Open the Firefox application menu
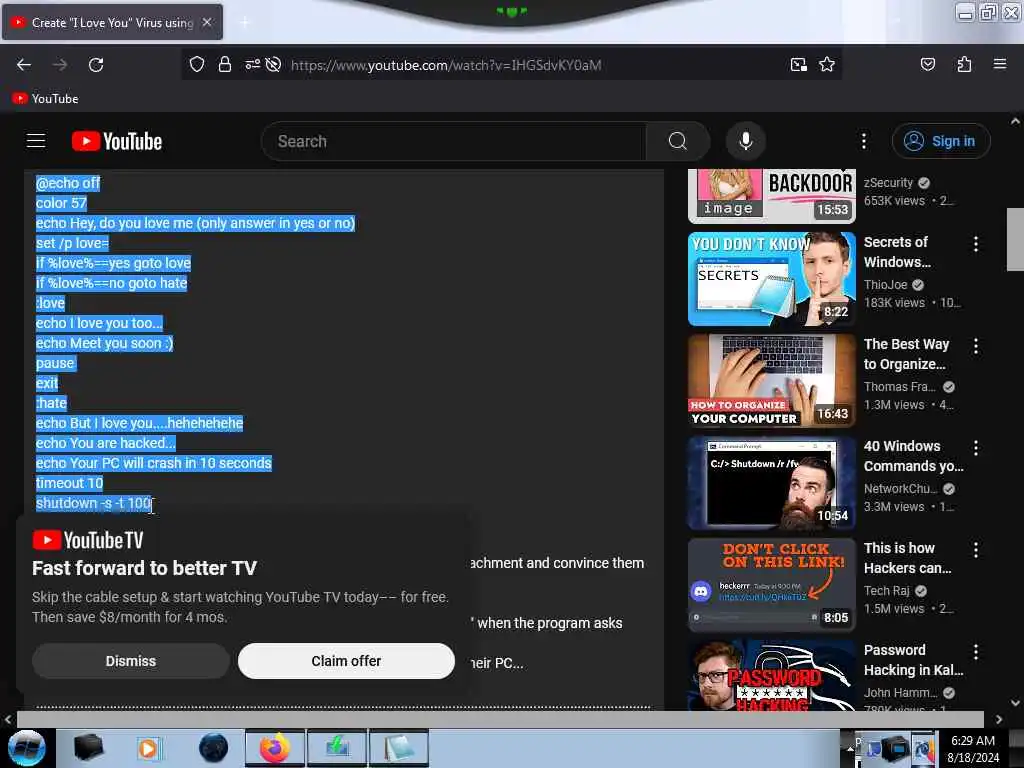Image resolution: width=1024 pixels, height=768 pixels. click(x=1000, y=65)
